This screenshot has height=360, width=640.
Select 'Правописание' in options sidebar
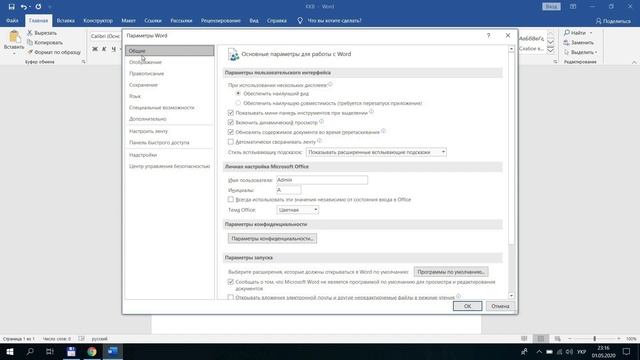[169, 73]
